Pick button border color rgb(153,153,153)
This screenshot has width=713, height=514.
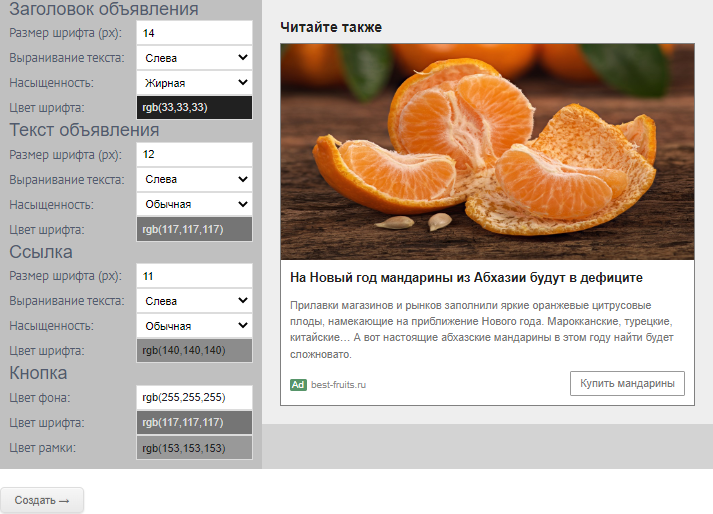(x=194, y=448)
